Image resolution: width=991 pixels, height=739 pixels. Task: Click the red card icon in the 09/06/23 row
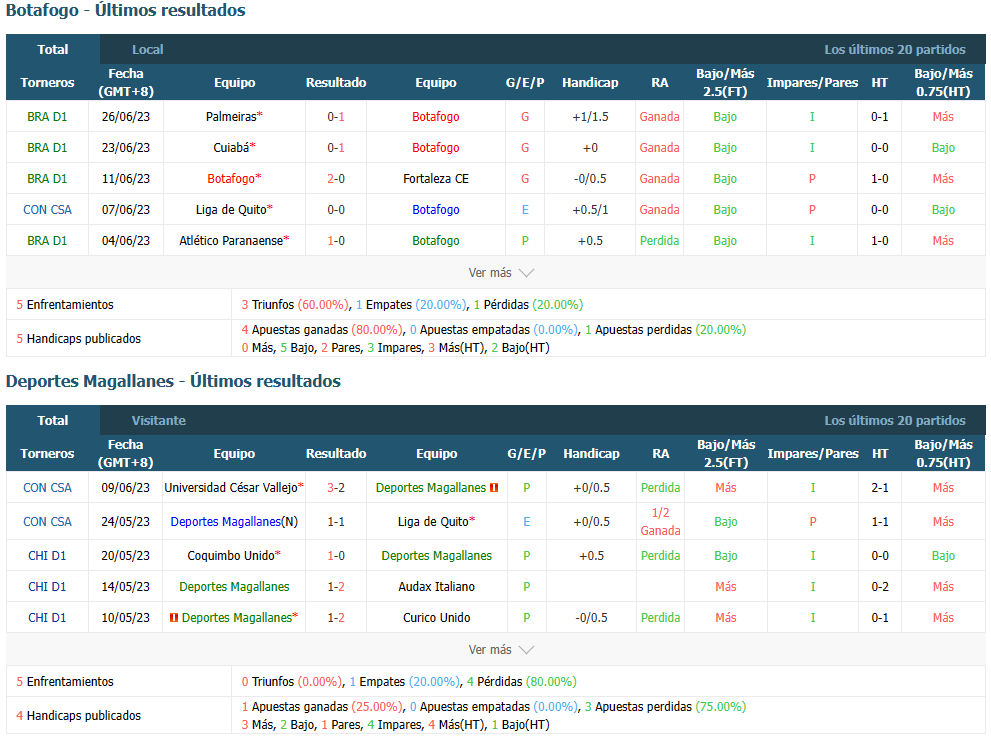click(x=494, y=487)
